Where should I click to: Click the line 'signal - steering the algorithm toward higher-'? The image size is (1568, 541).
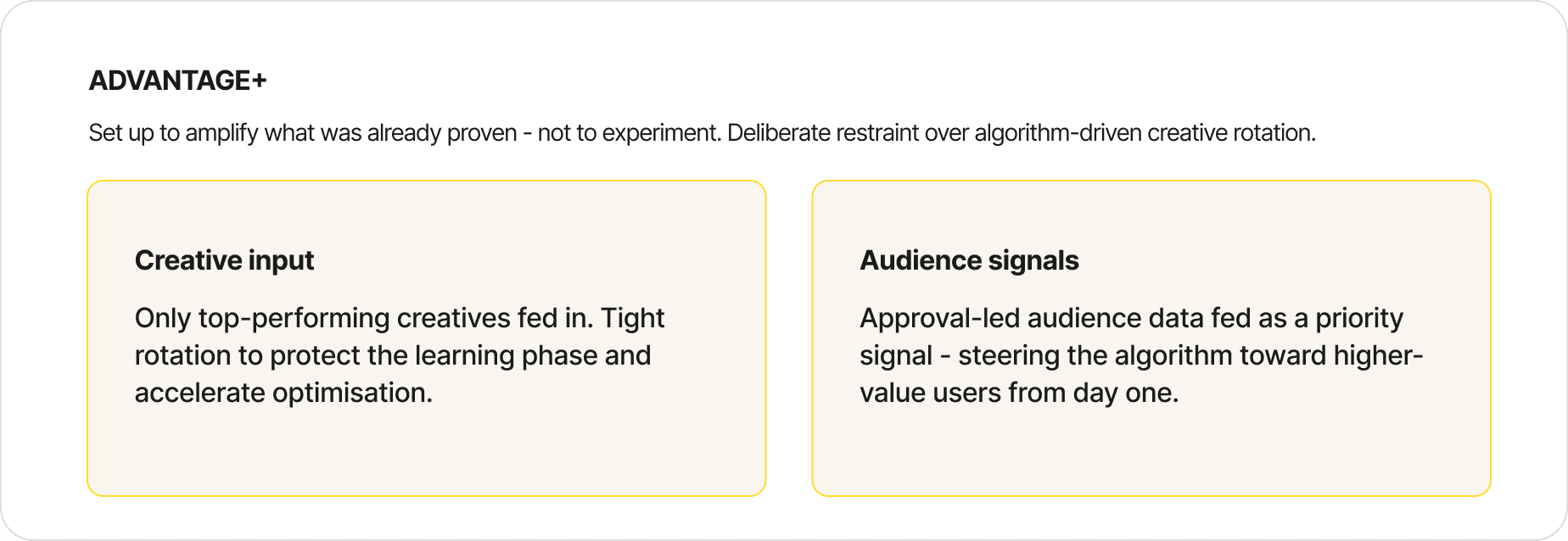coord(1141,355)
